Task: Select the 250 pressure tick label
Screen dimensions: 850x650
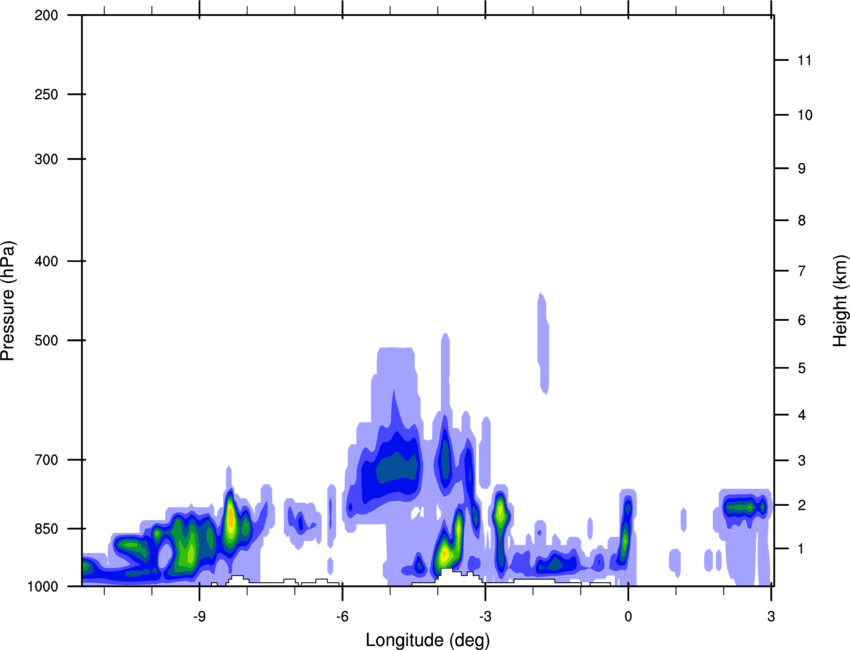Action: (x=46, y=94)
